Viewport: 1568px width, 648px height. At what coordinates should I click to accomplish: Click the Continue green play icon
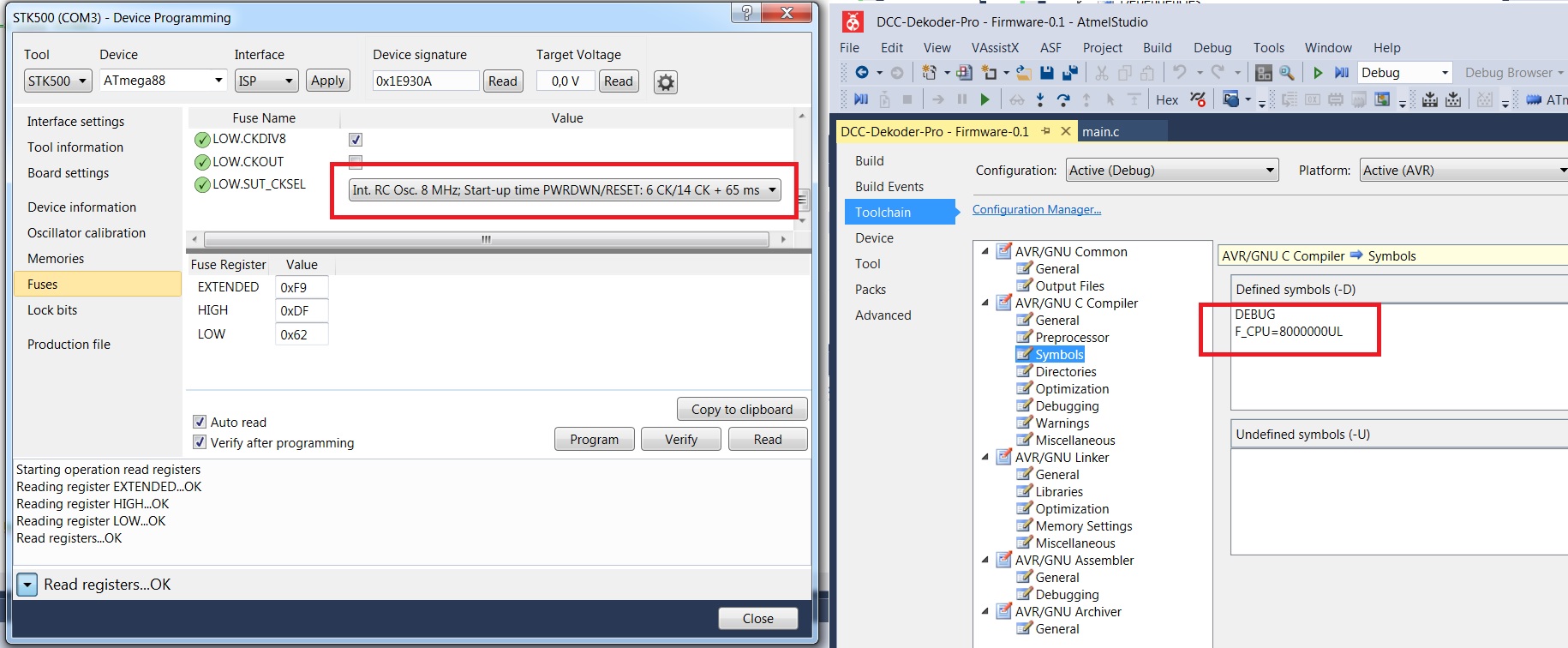pos(985,99)
